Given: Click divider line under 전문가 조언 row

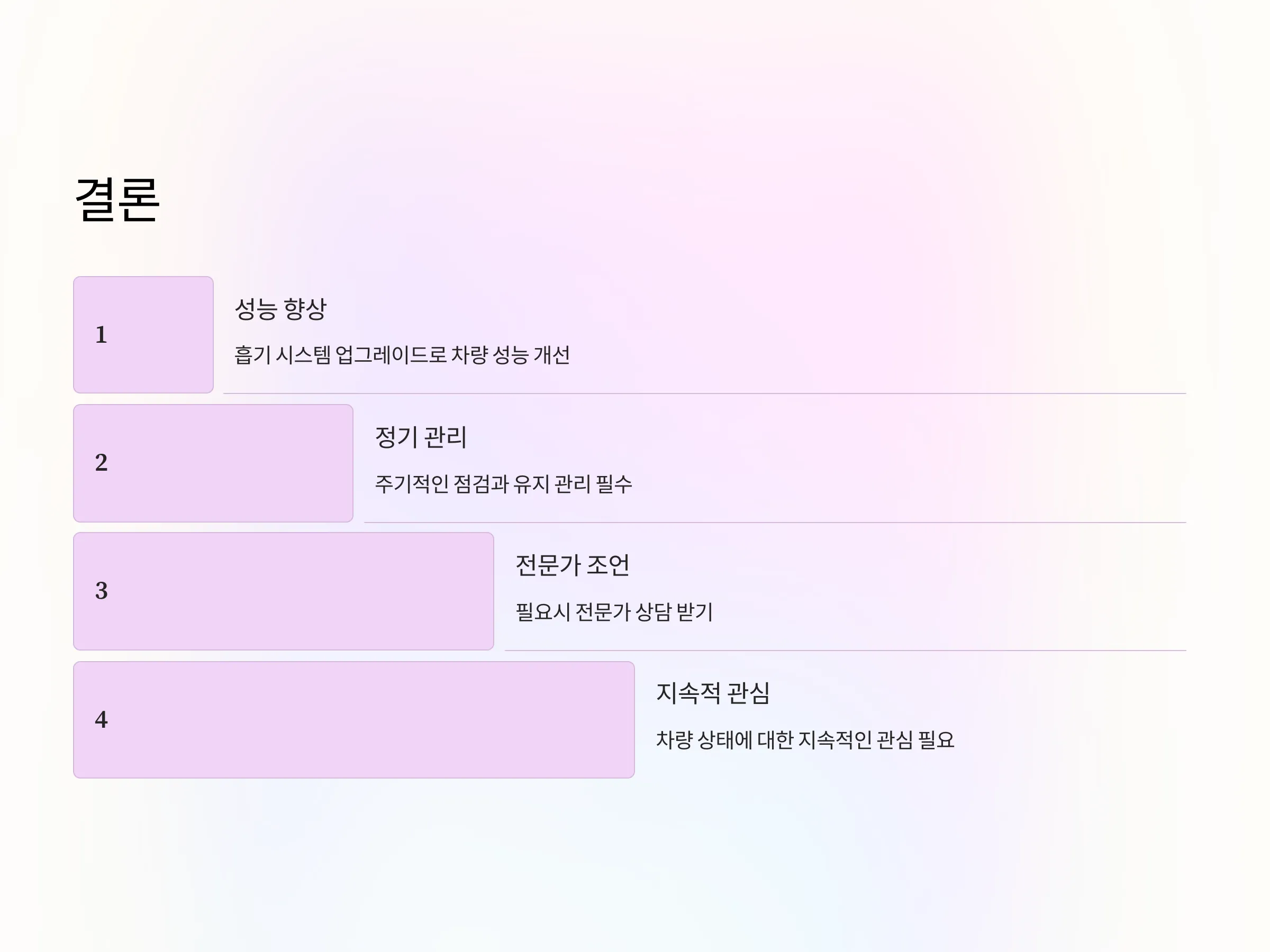Looking at the screenshot, I should (x=845, y=650).
